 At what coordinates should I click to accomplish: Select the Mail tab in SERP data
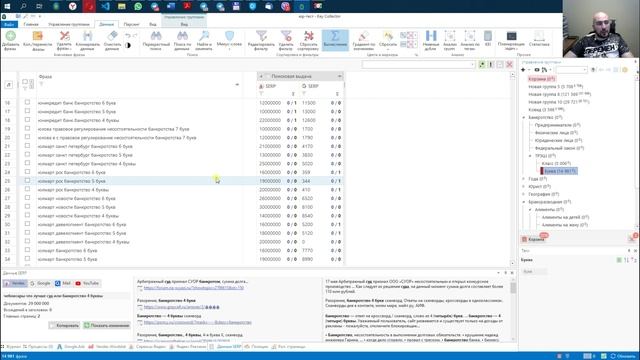63,283
